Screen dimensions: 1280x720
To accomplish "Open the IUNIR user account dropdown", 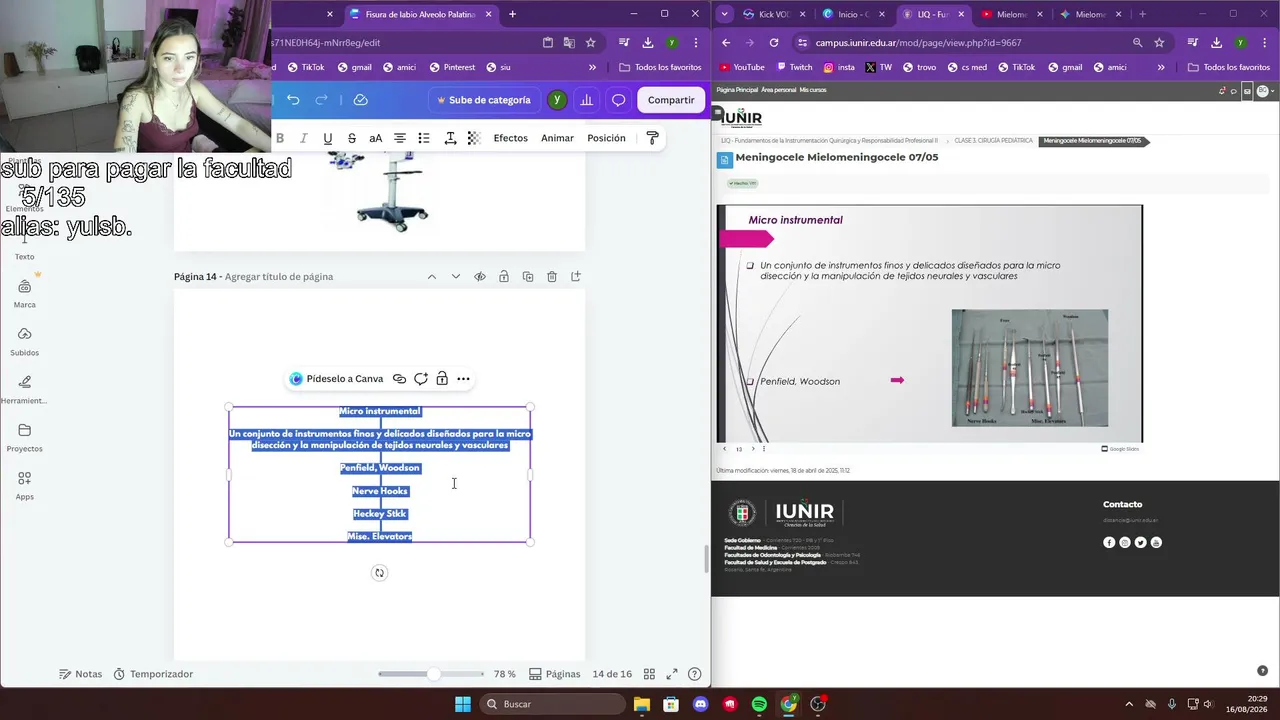I will pos(1264,90).
